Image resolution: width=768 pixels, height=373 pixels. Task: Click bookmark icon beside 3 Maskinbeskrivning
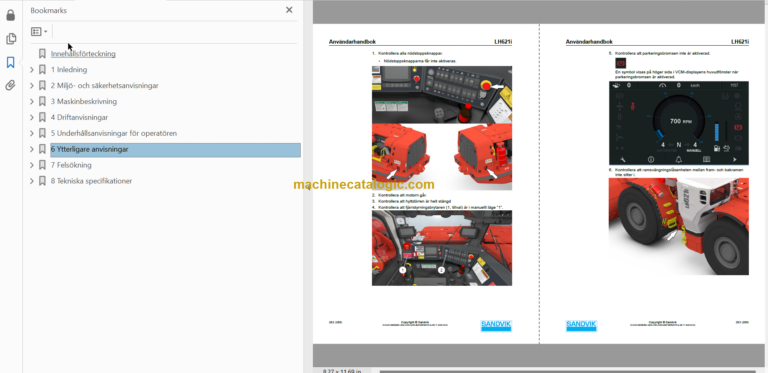pos(42,101)
